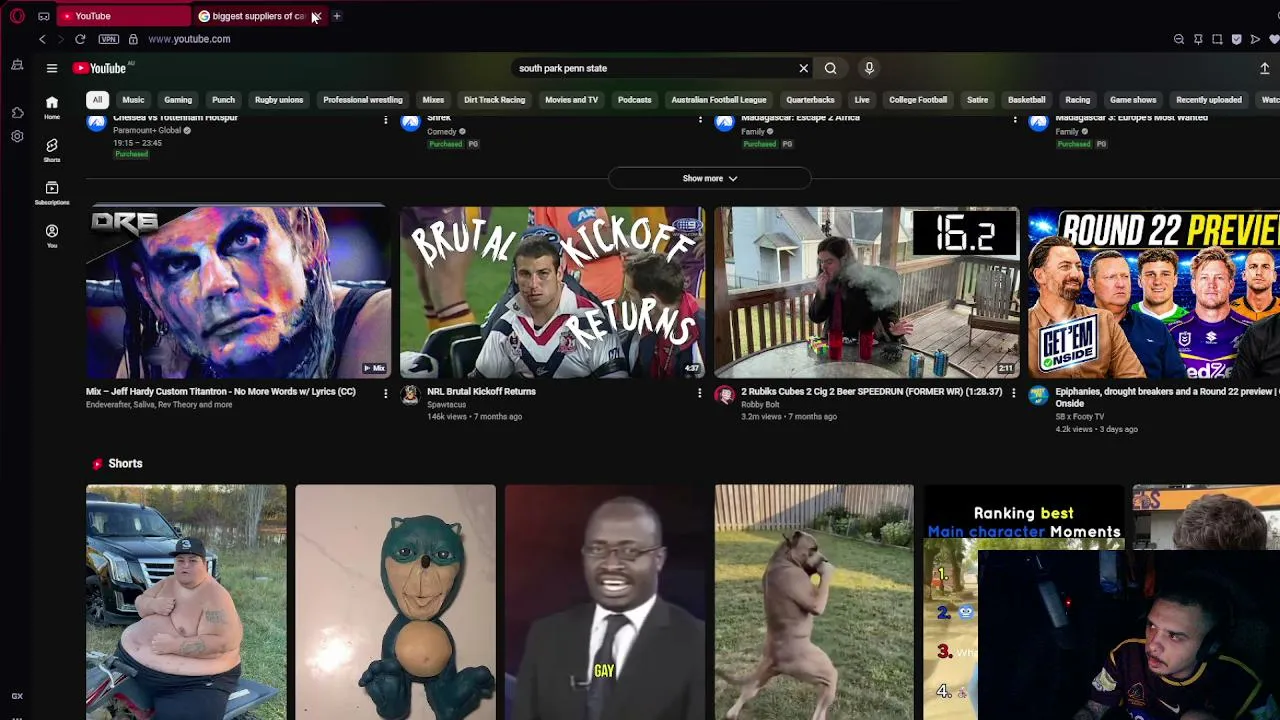This screenshot has width=1280, height=720.
Task: Open Shorts from the sidebar
Action: [52, 150]
